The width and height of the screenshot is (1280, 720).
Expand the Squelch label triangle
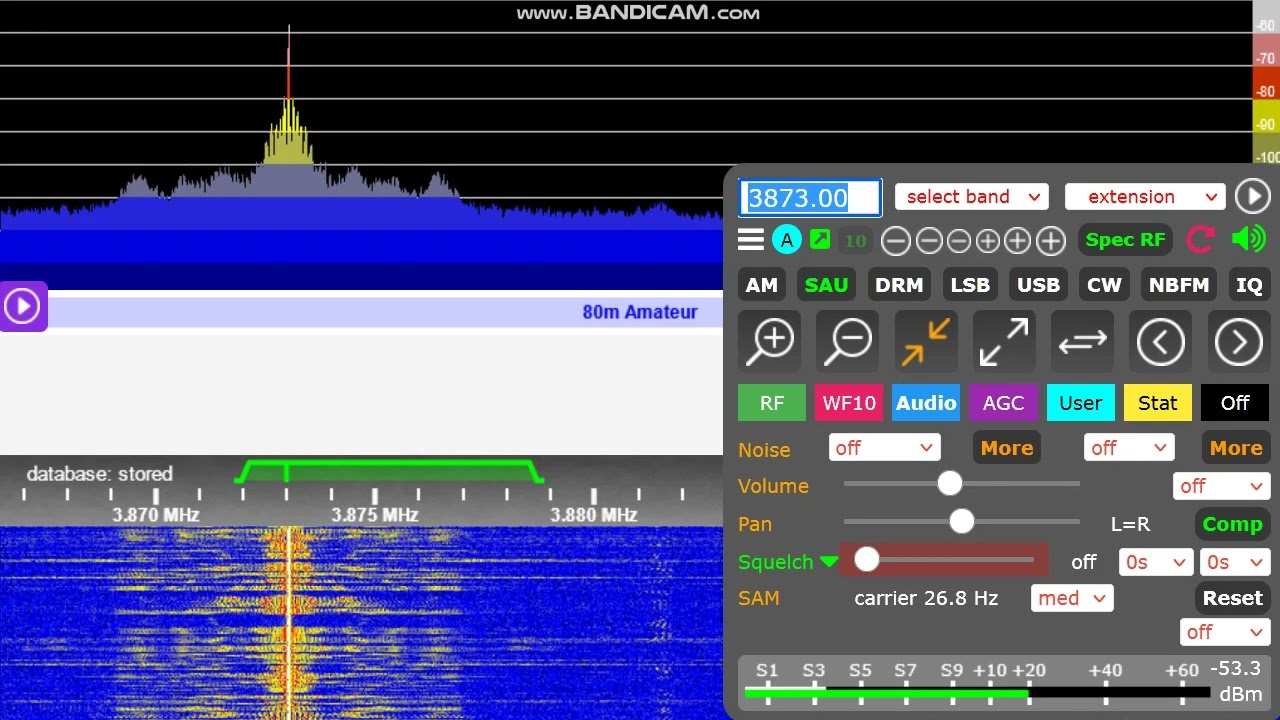[x=828, y=561]
